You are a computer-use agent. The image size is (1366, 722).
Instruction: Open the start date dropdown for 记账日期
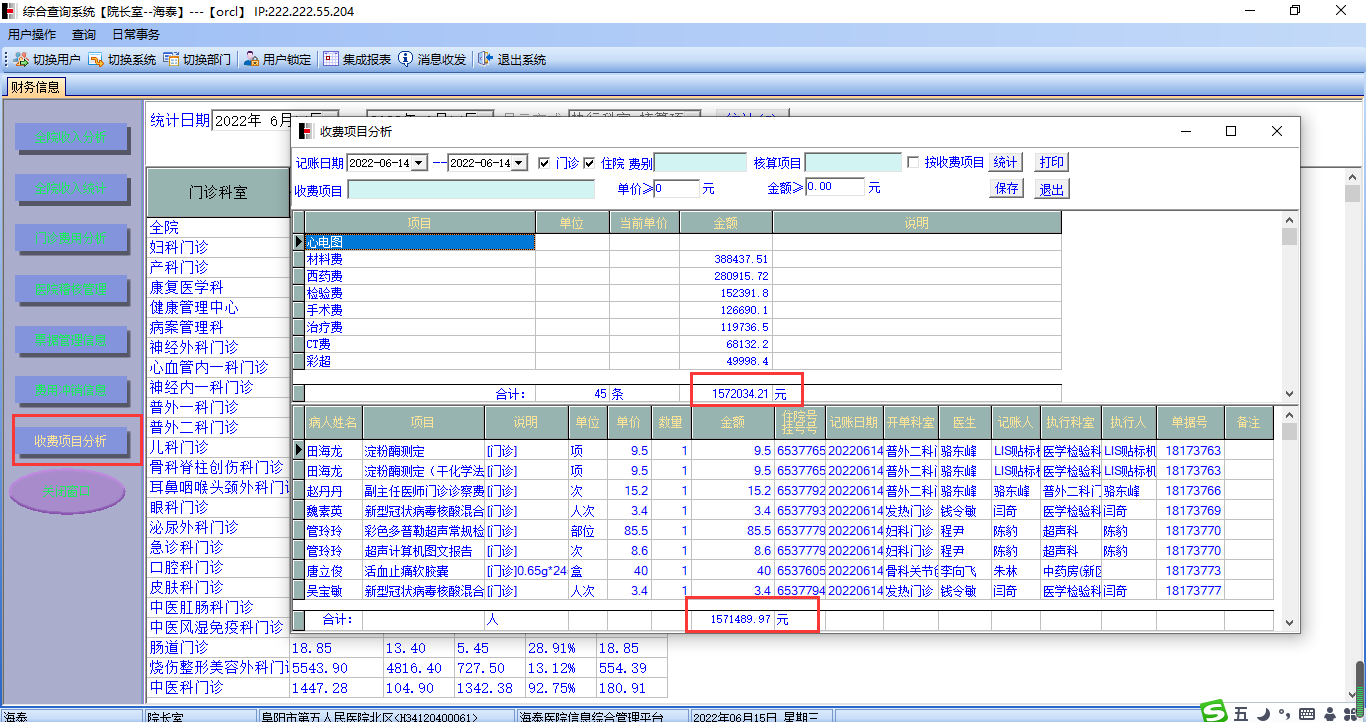coord(419,163)
